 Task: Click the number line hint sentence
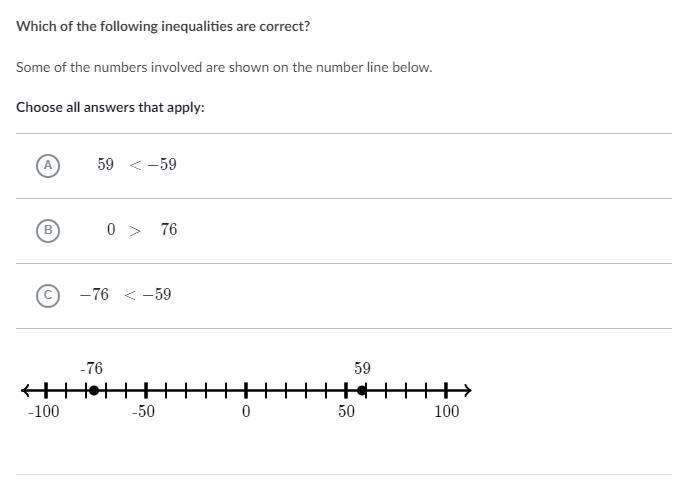coord(224,68)
